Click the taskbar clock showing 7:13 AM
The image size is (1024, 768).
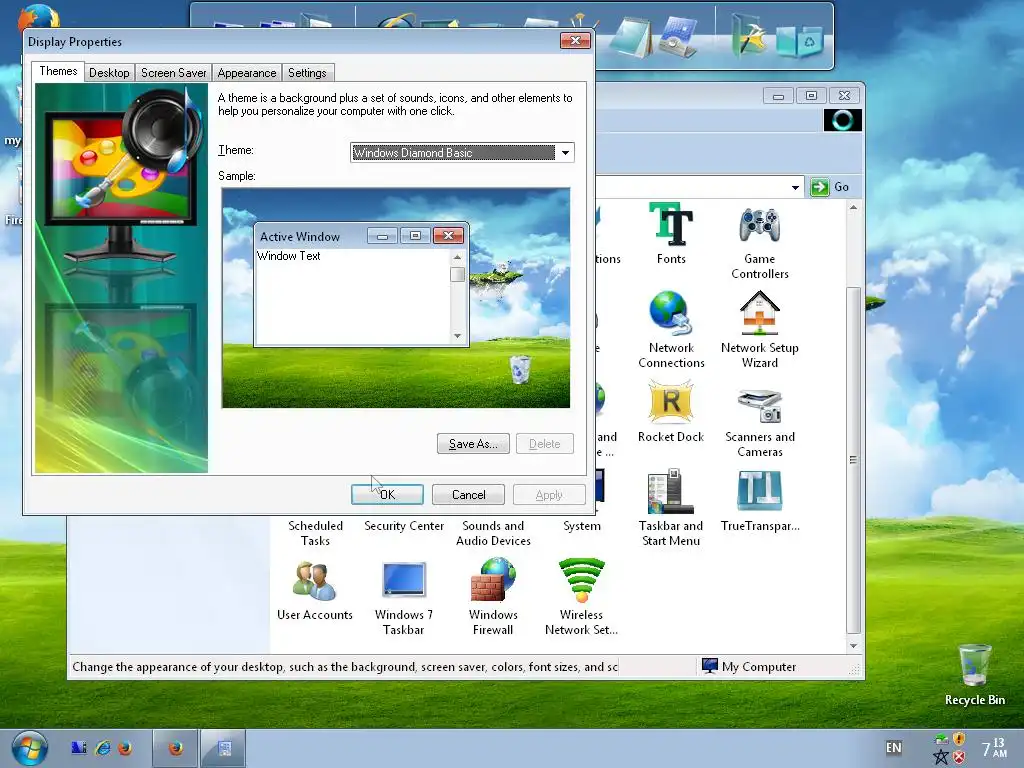pos(993,748)
